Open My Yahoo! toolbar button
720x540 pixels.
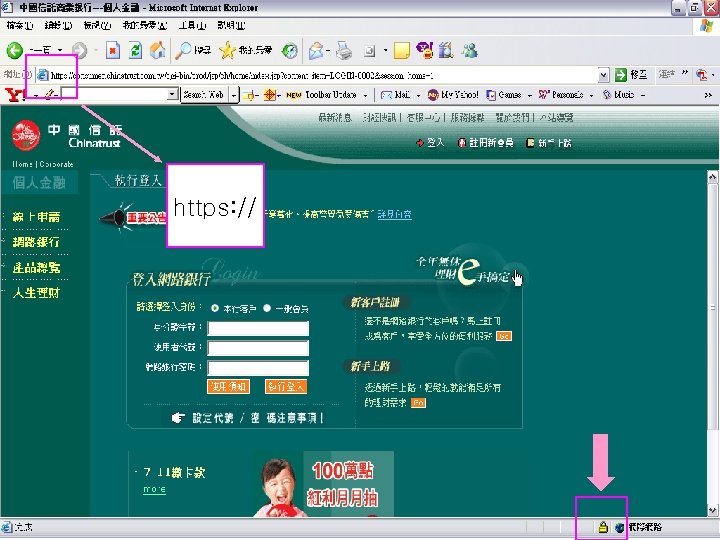[x=453, y=95]
